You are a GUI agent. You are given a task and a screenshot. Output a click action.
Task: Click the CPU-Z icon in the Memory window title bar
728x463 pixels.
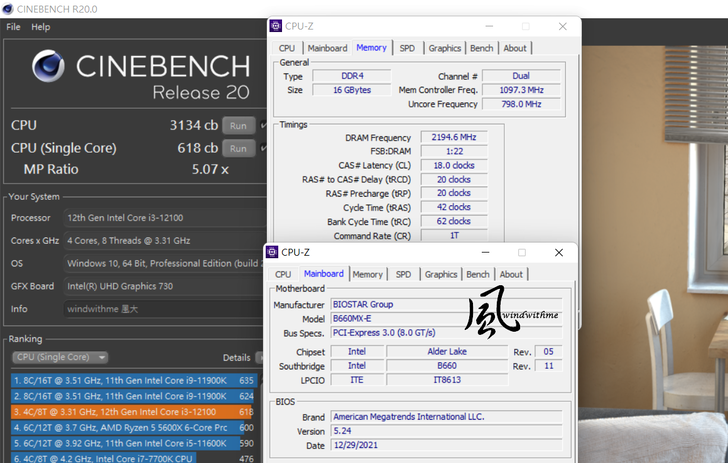(278, 27)
